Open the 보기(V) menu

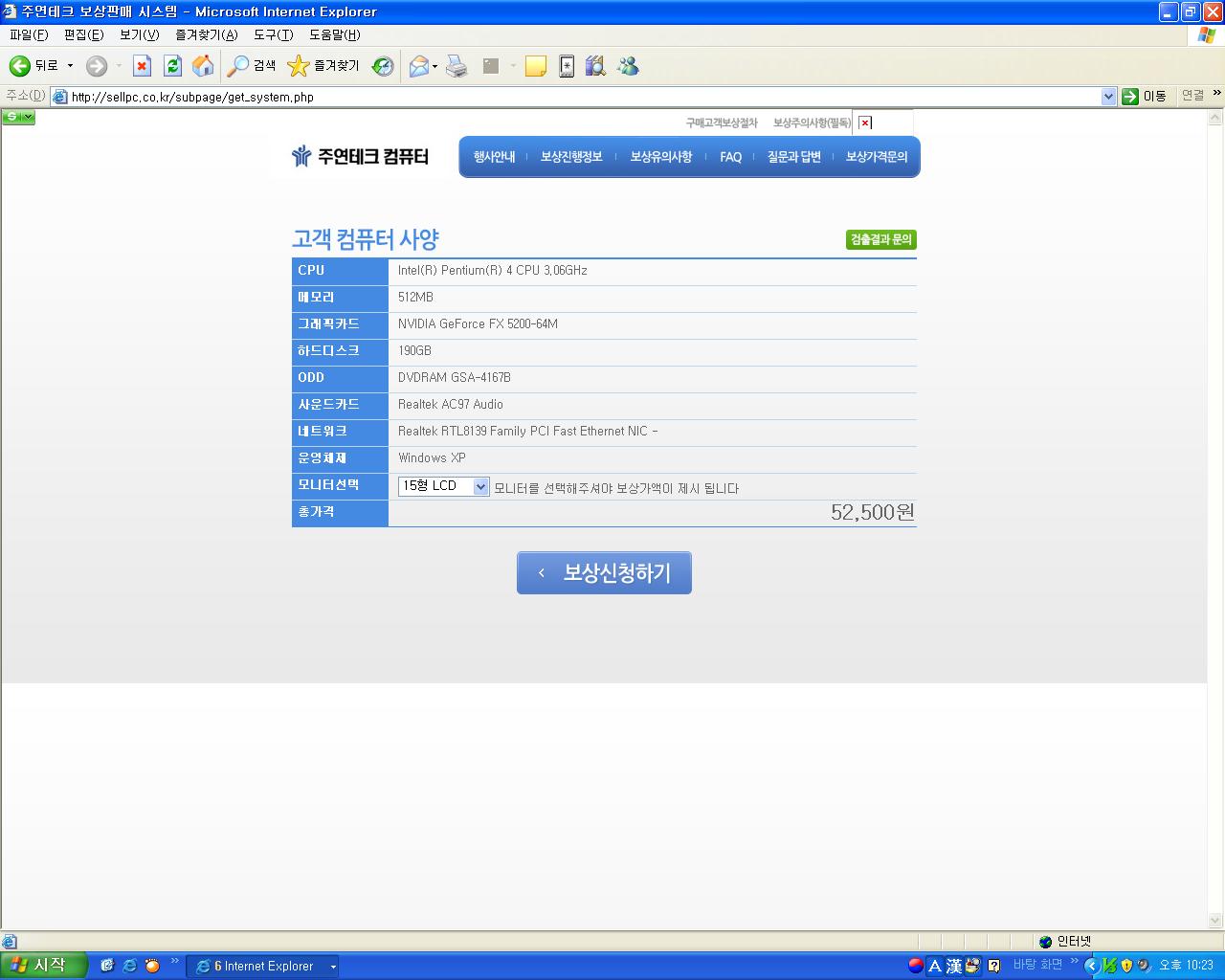139,34
